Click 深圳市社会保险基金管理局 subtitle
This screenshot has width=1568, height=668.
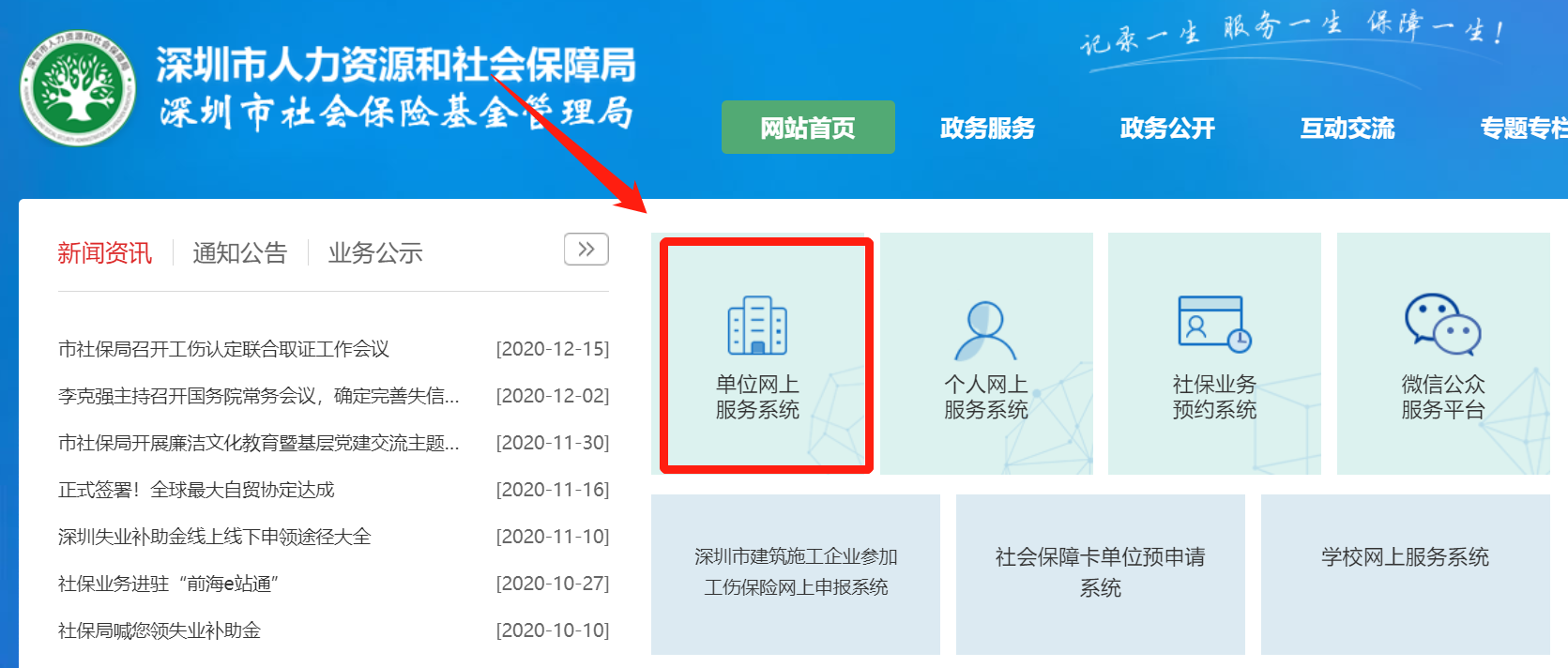tap(396, 113)
